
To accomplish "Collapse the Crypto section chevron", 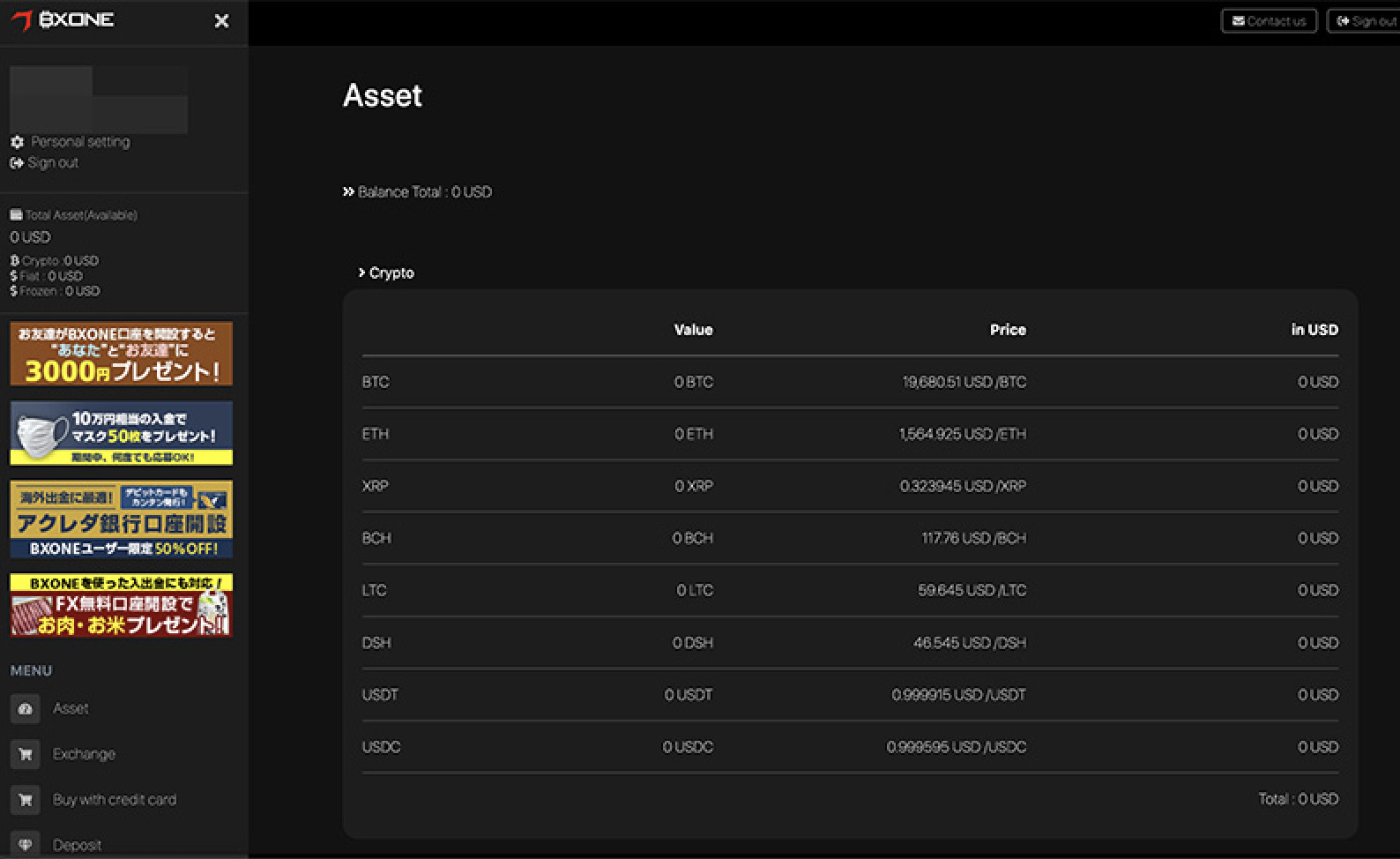I will (361, 273).
